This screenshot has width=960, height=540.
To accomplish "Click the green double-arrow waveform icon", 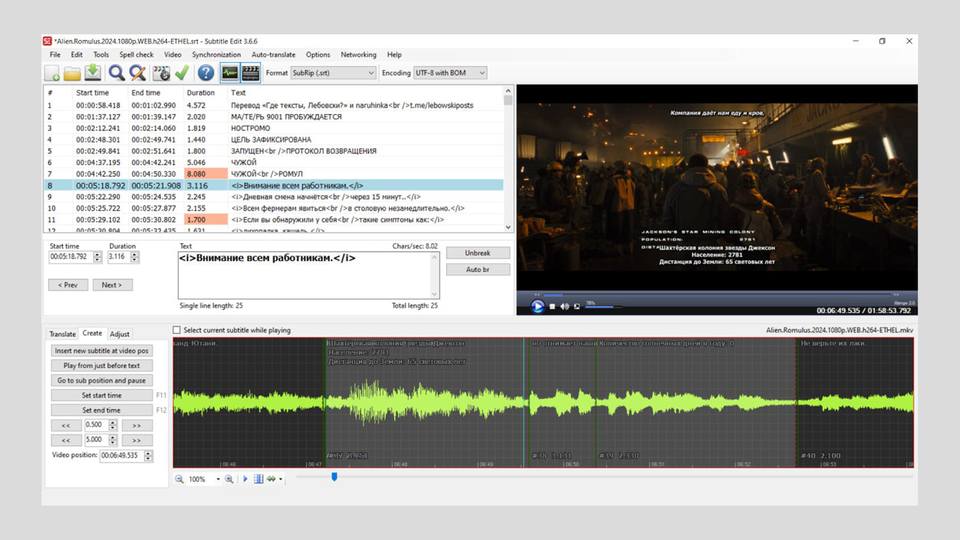I will click(271, 479).
